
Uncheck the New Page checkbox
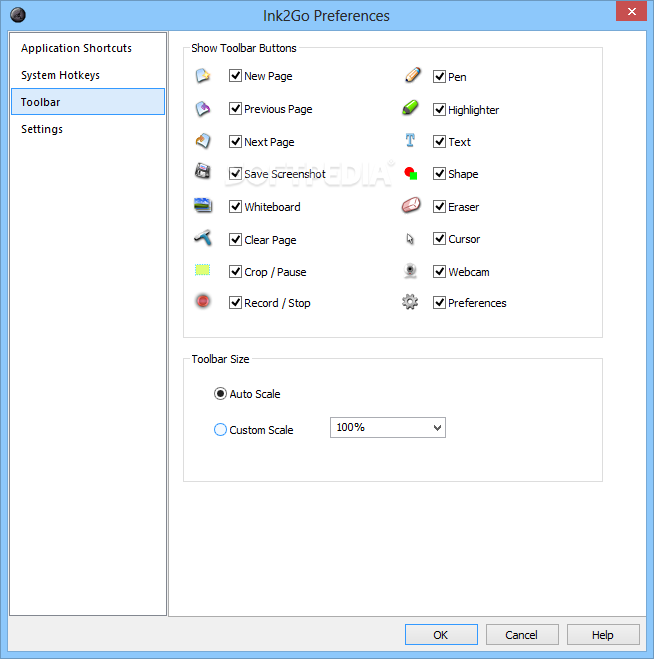[235, 76]
